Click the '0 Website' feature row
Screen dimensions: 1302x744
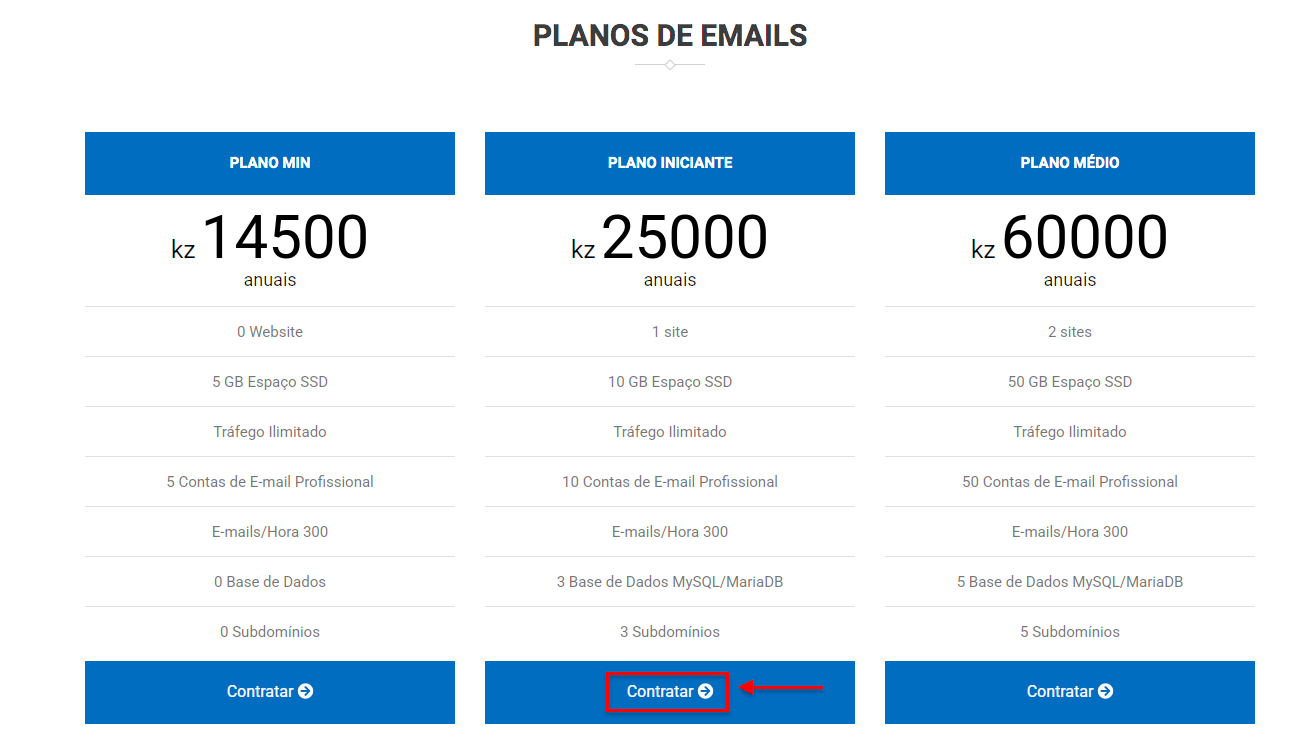pos(270,332)
